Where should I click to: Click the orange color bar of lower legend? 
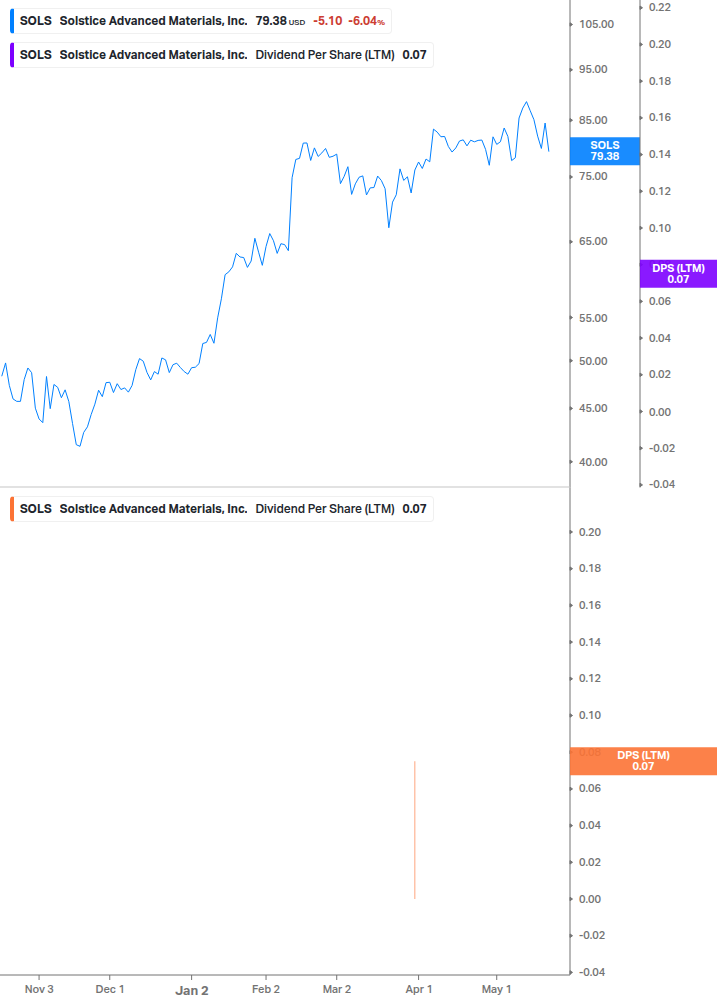[12, 509]
